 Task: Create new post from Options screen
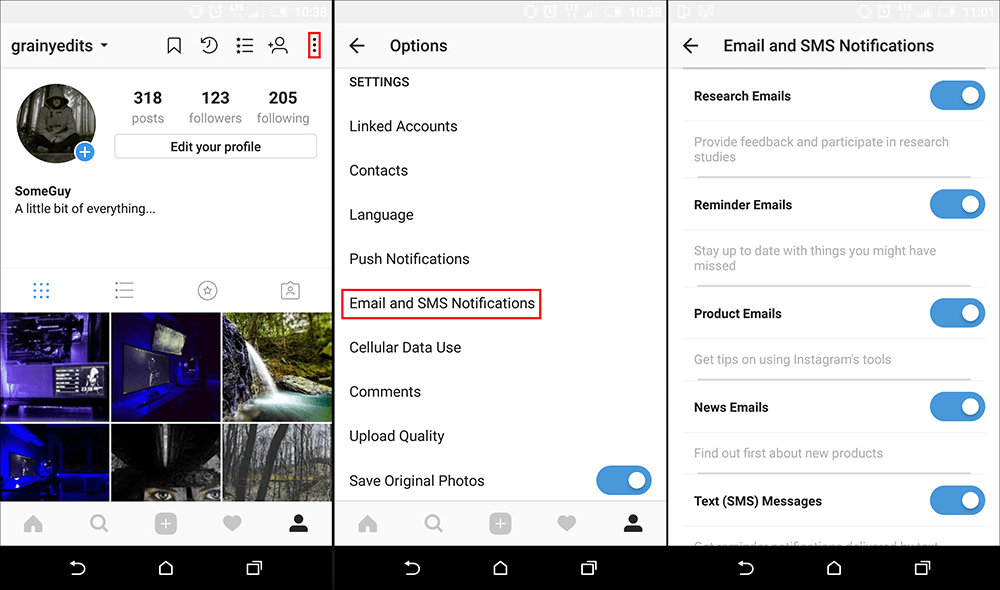[x=501, y=524]
